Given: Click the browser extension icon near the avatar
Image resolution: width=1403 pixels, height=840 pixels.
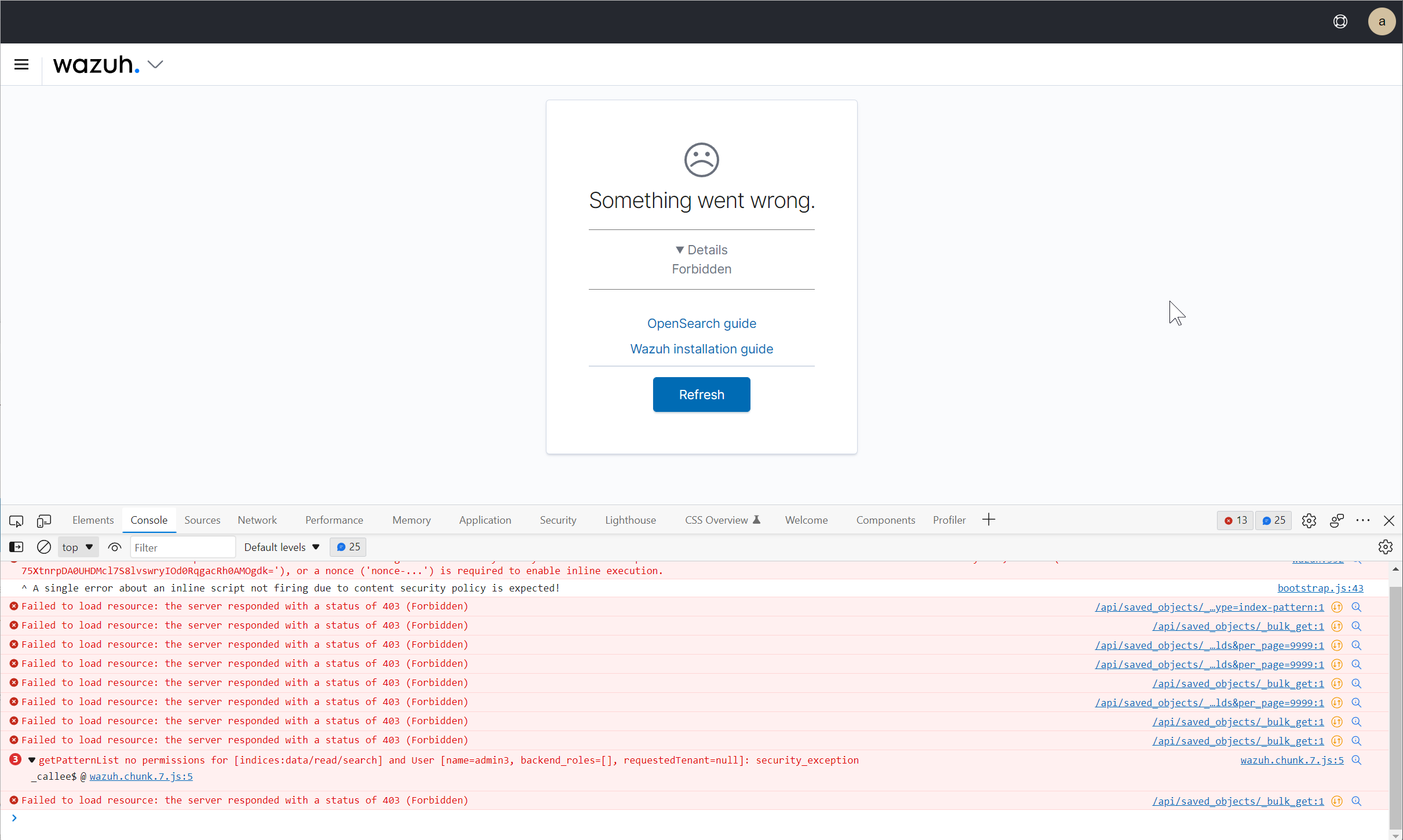Looking at the screenshot, I should (1340, 21).
